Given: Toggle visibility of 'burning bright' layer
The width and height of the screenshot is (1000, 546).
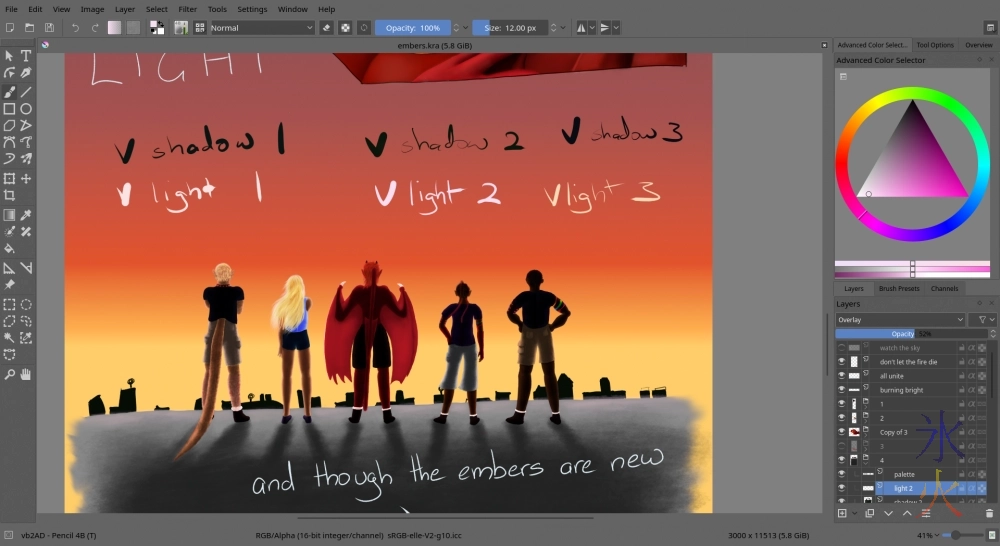Looking at the screenshot, I should click(841, 390).
